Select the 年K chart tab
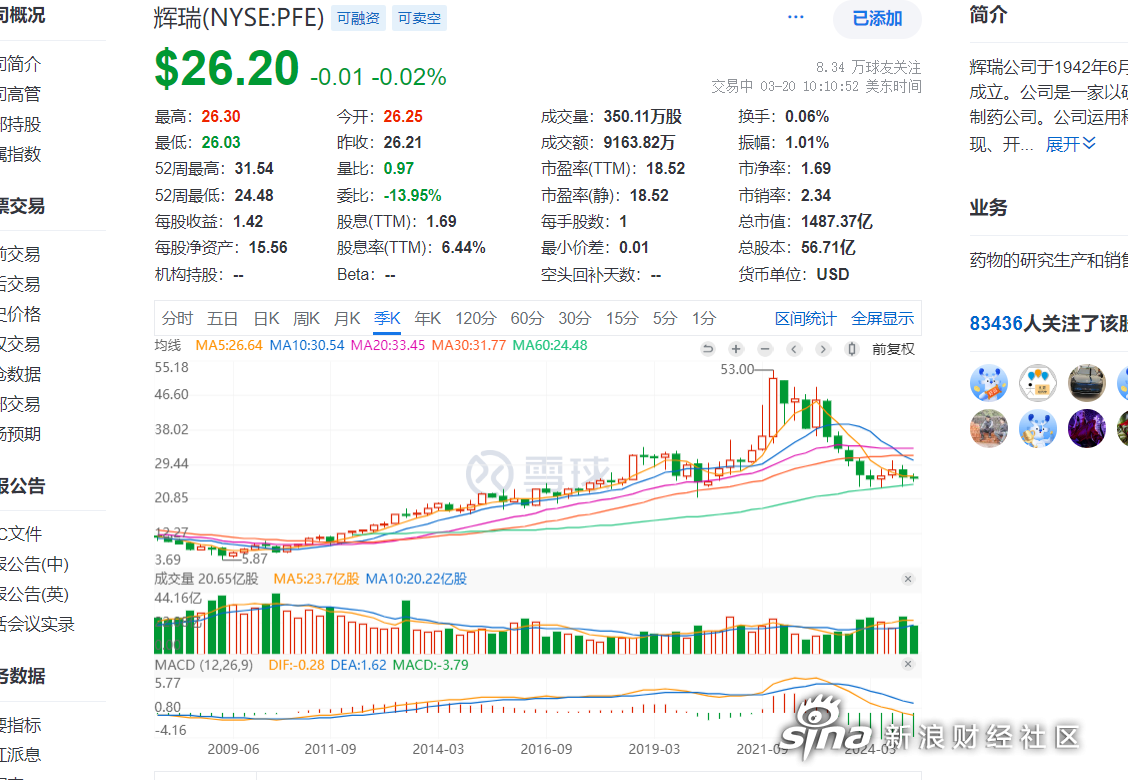The height and width of the screenshot is (780, 1128). (428, 318)
